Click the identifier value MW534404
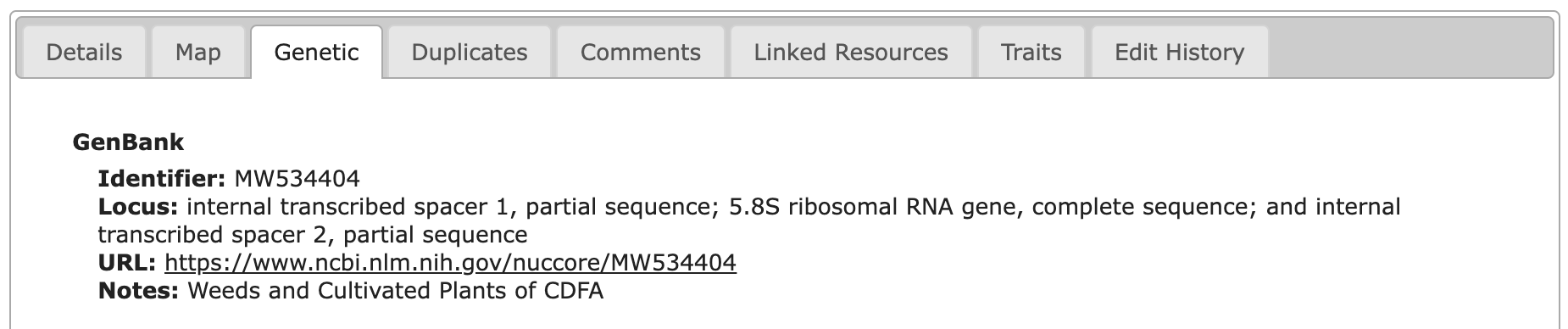 pyautogui.click(x=297, y=179)
